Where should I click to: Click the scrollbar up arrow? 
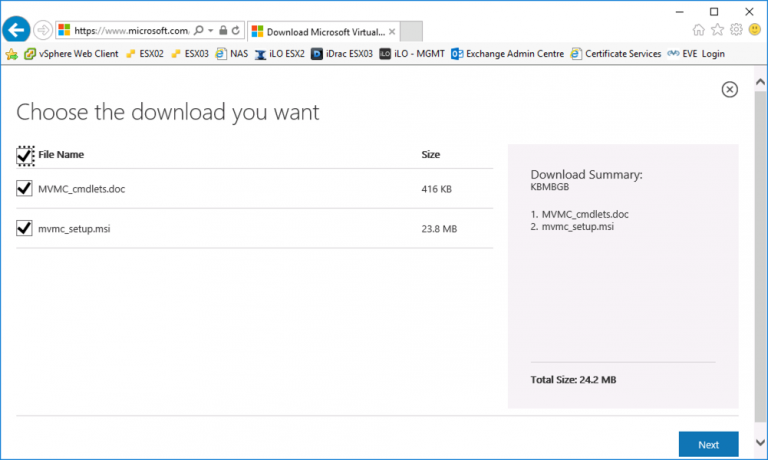(760, 82)
